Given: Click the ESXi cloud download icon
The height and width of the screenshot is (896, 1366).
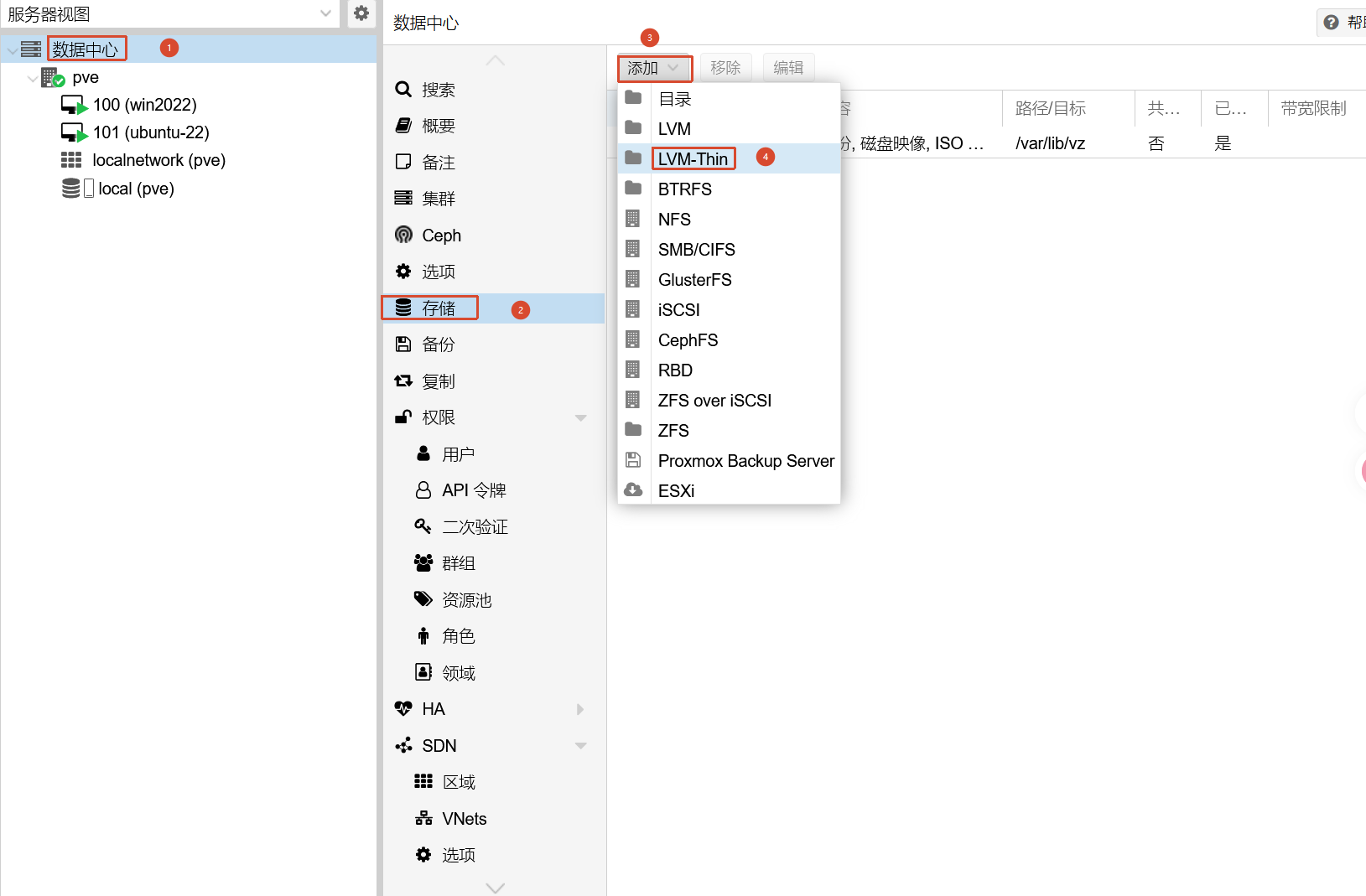Looking at the screenshot, I should point(633,489).
